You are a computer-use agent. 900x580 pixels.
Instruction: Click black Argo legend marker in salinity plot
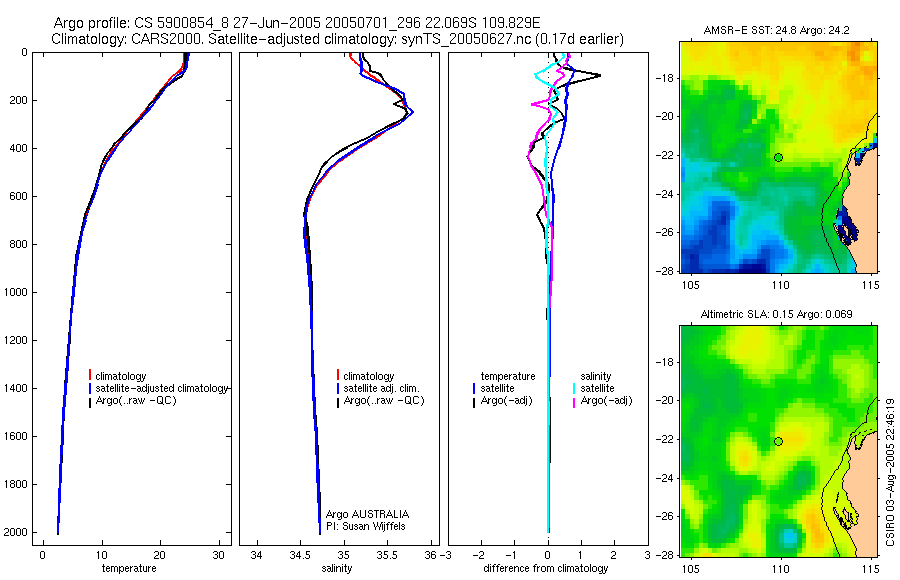point(338,401)
